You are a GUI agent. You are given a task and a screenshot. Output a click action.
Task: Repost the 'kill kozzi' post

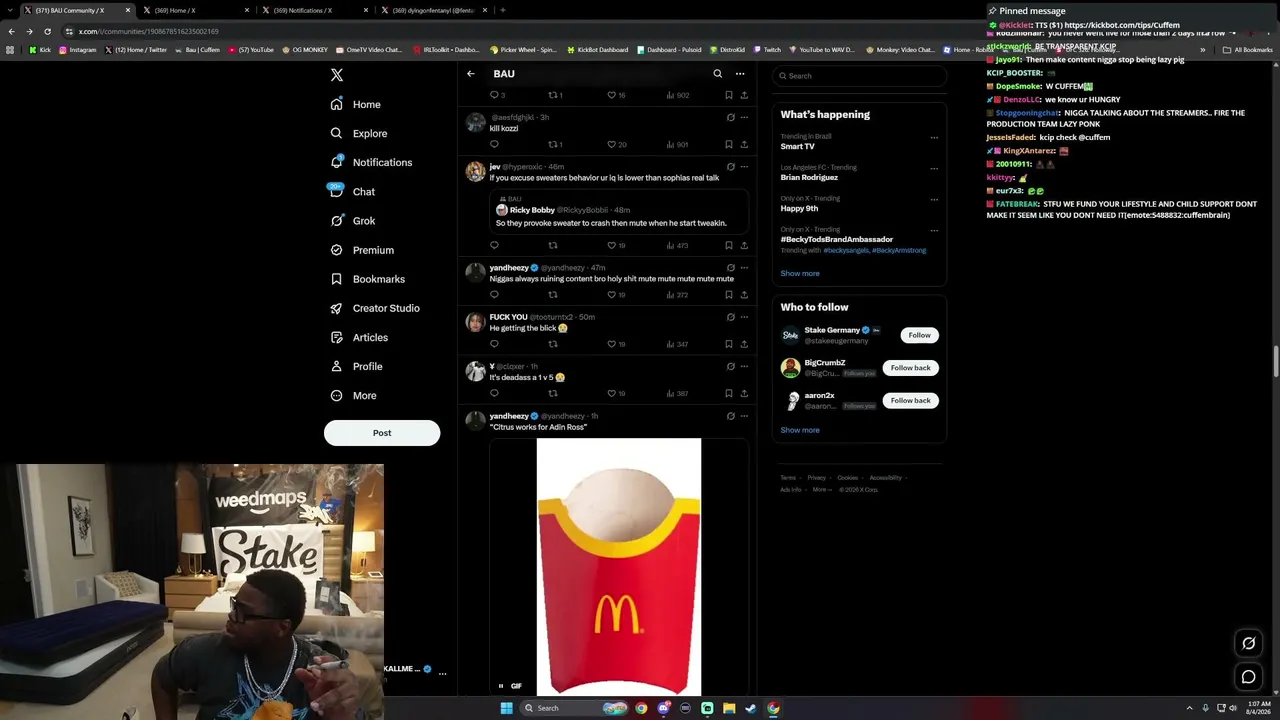point(555,144)
